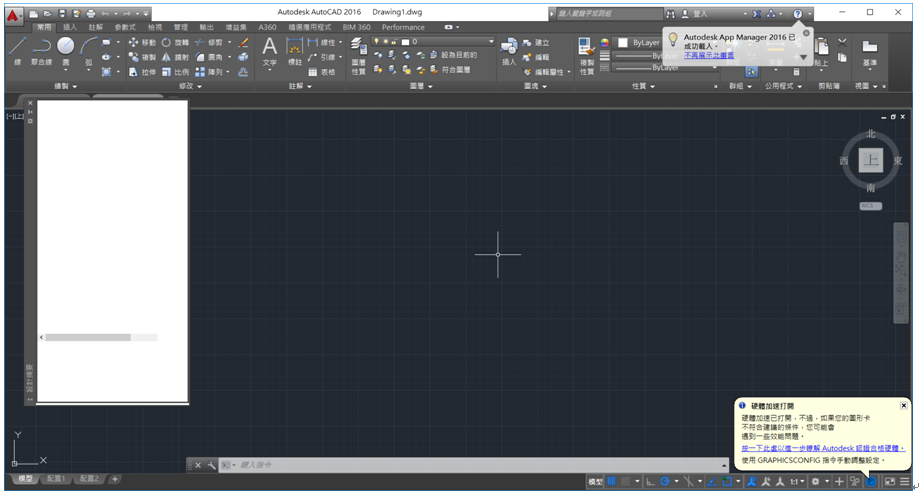Open the AutoCAD application menu logo
Viewport: 921px width, 497px height.
[13, 14]
